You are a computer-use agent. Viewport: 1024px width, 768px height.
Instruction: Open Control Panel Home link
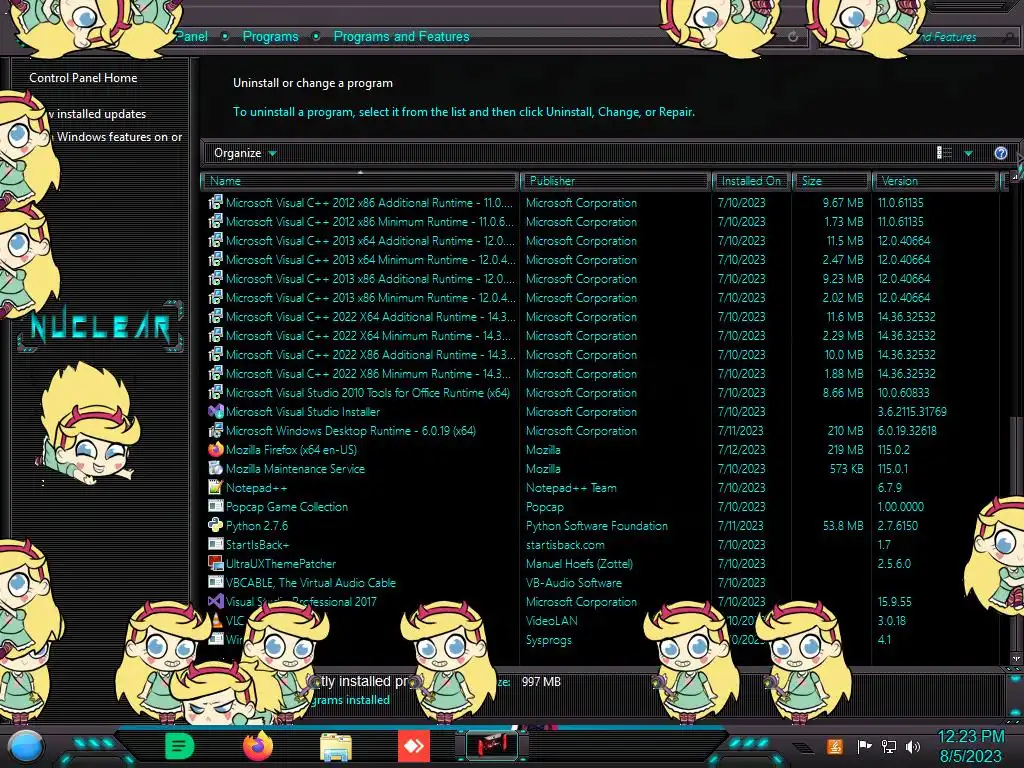pyautogui.click(x=83, y=78)
